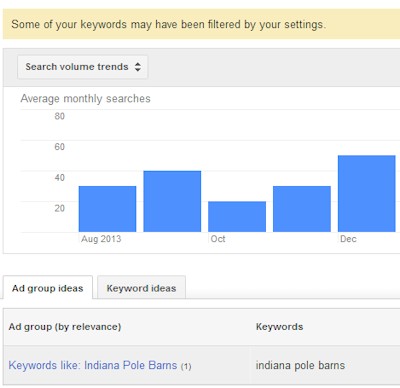Switch to the Keyword ideas tab
The width and height of the screenshot is (400, 388).
point(141,288)
